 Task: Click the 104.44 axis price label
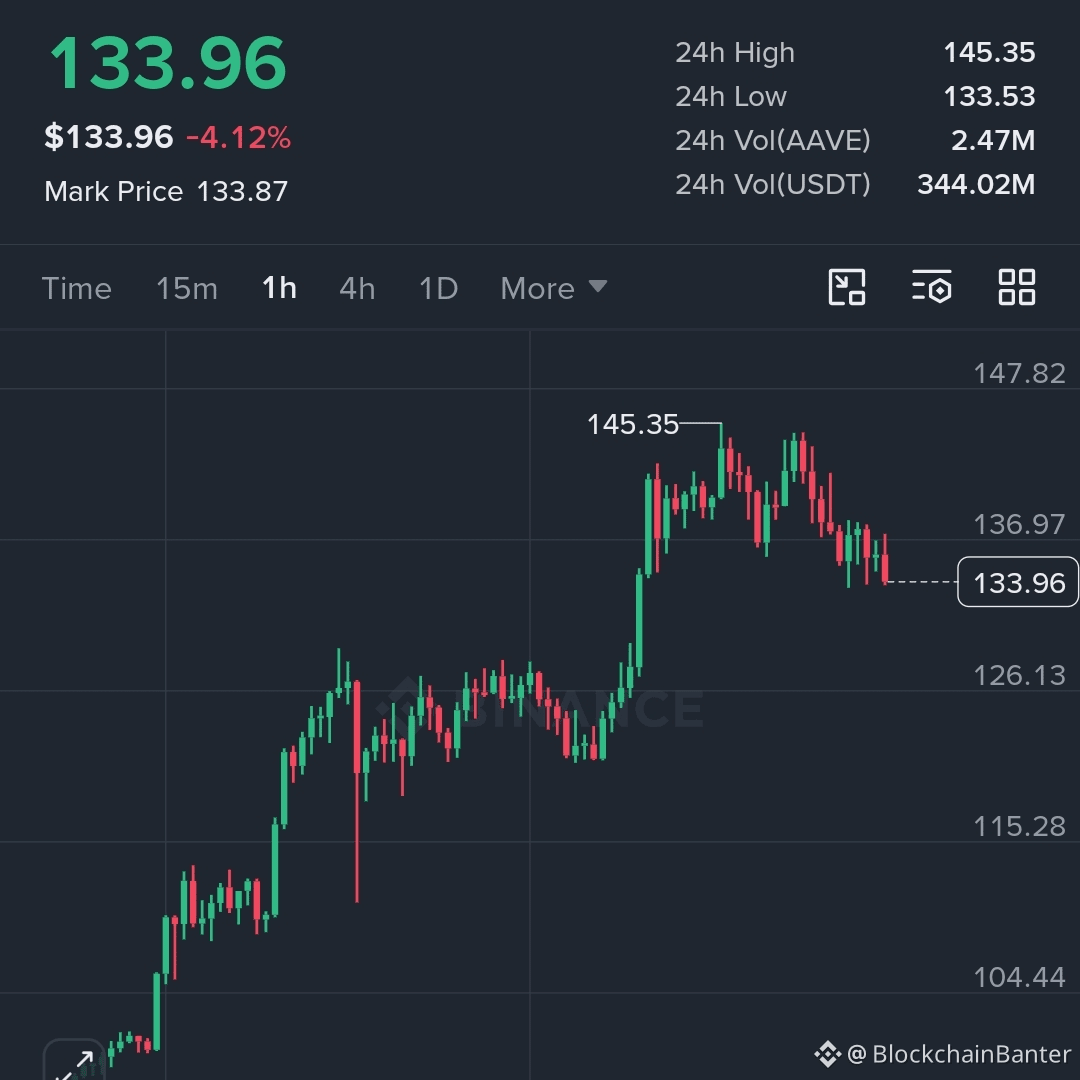click(x=1019, y=977)
